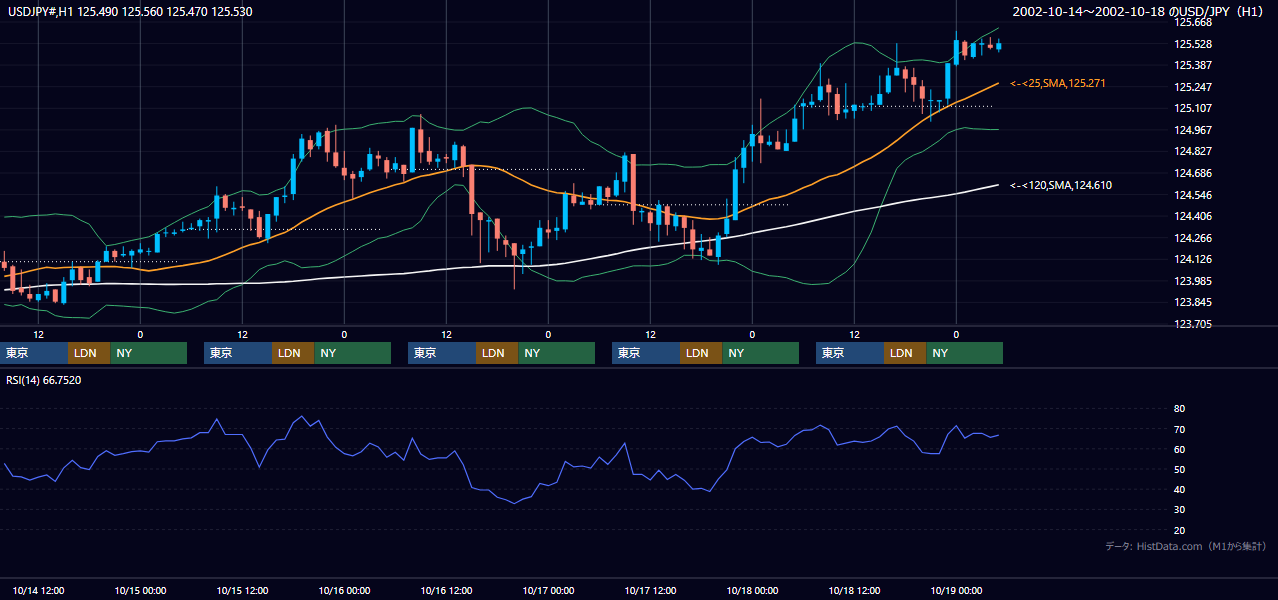Image resolution: width=1278 pixels, height=600 pixels.
Task: Click price axis value 123.985
Action: (x=1193, y=281)
